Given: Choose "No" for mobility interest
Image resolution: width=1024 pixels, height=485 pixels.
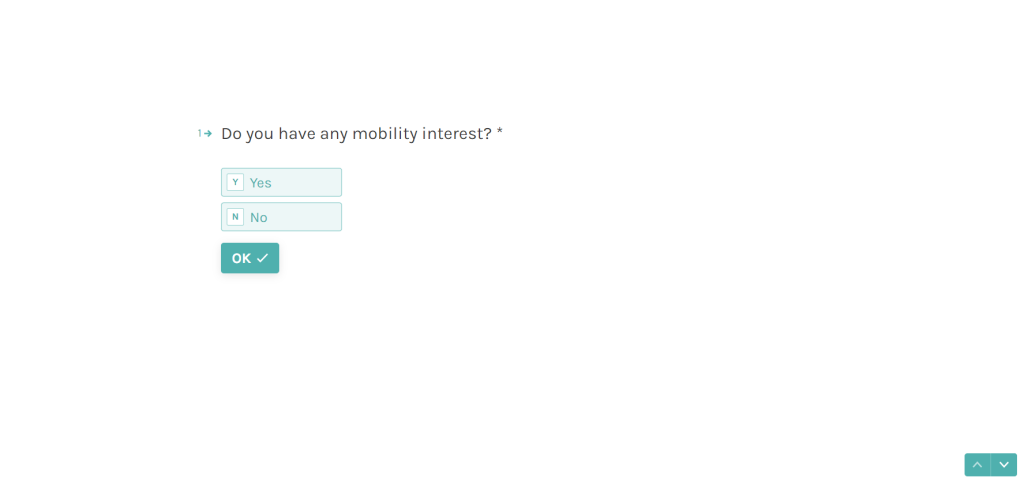Looking at the screenshot, I should pyautogui.click(x=281, y=217).
